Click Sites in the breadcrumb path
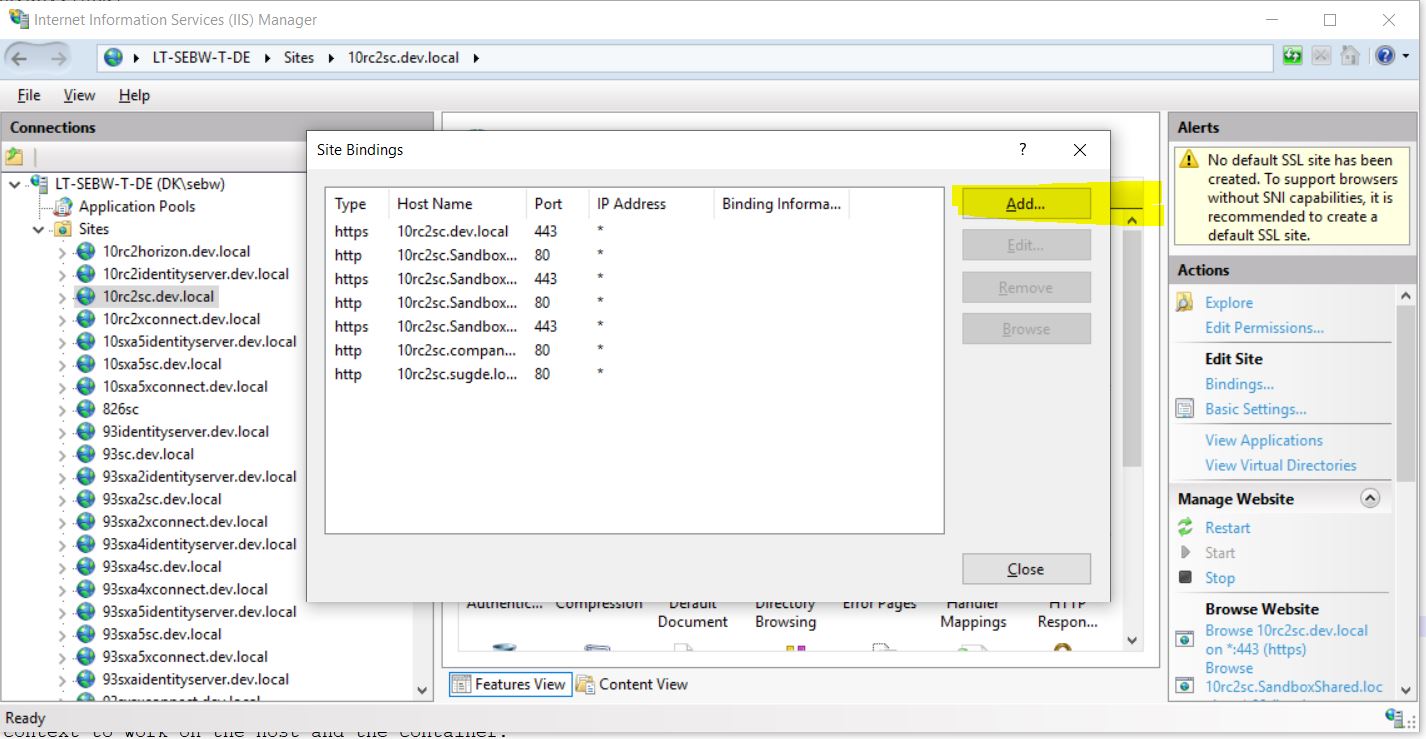Viewport: 1426px width, 739px height. click(x=299, y=58)
